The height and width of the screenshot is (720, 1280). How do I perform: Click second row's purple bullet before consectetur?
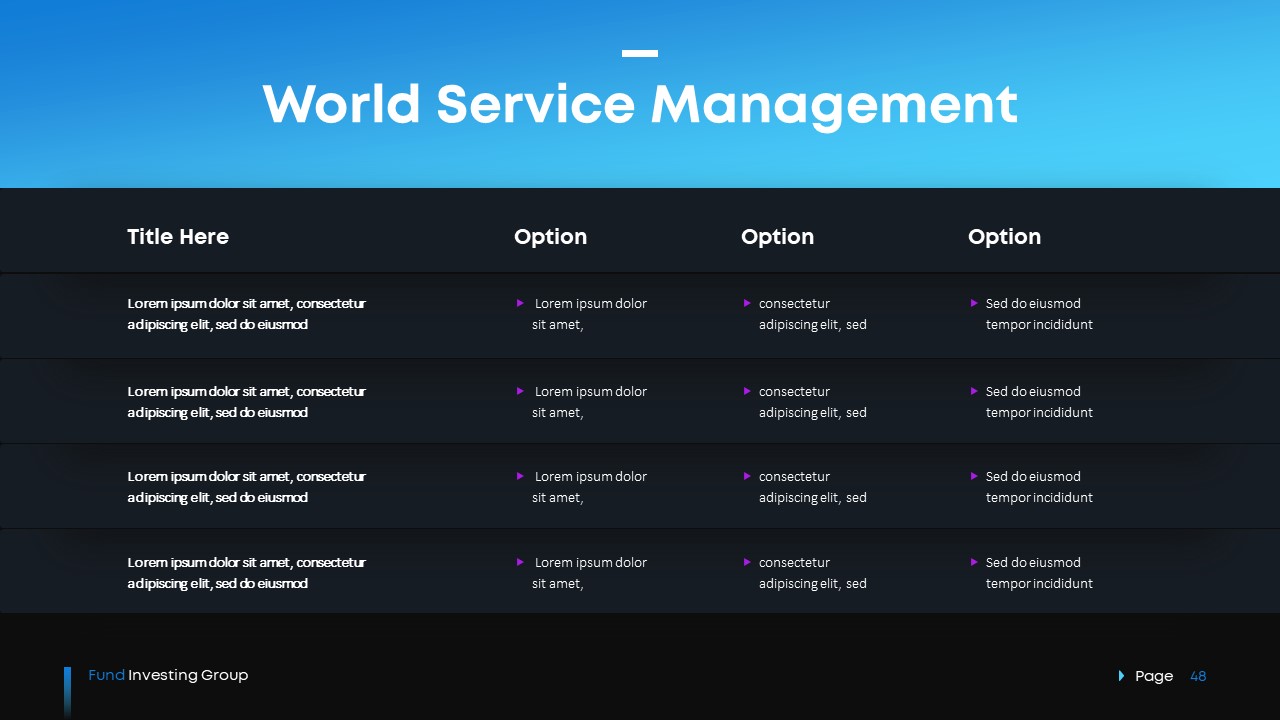coord(747,391)
